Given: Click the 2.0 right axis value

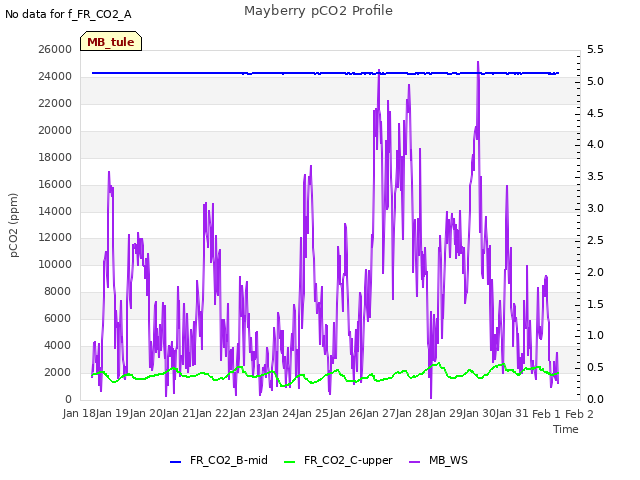Looking at the screenshot, I should (x=595, y=272).
